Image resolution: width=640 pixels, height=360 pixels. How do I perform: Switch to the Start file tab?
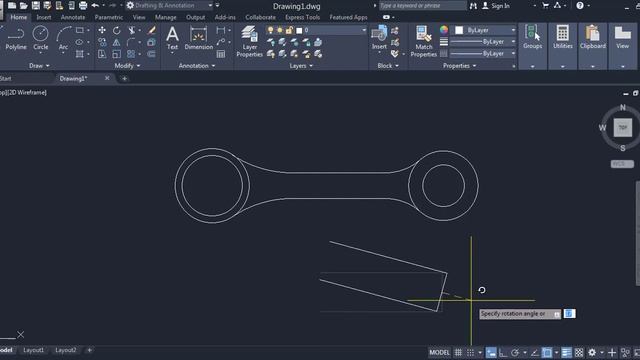point(6,78)
